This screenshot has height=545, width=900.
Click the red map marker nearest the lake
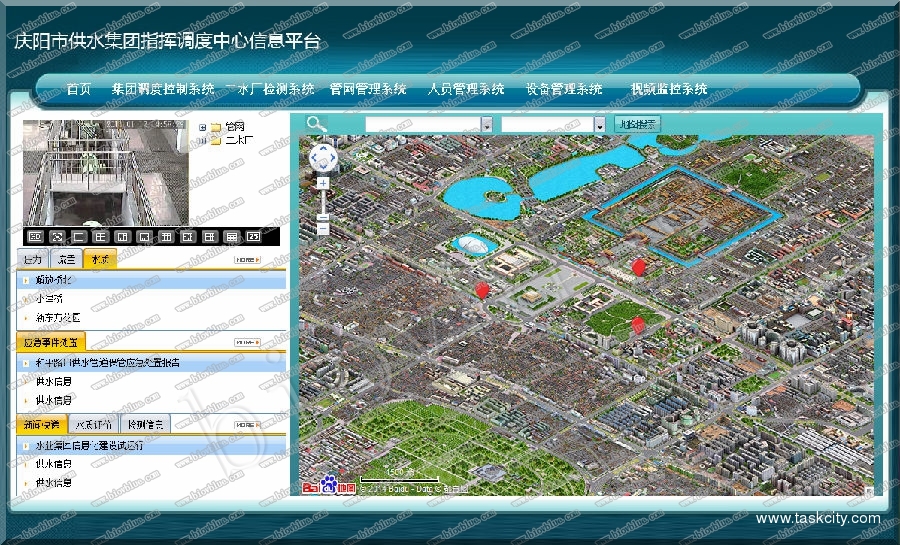[640, 266]
